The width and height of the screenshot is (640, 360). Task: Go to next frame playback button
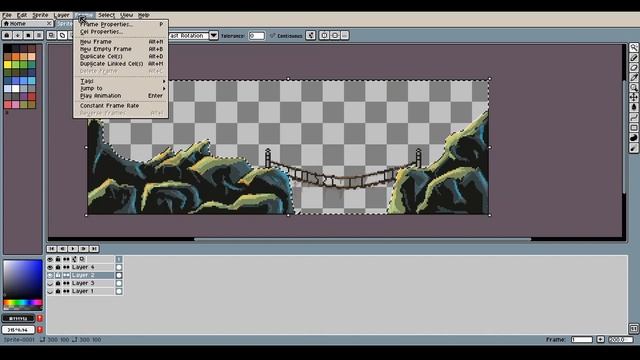click(x=83, y=249)
